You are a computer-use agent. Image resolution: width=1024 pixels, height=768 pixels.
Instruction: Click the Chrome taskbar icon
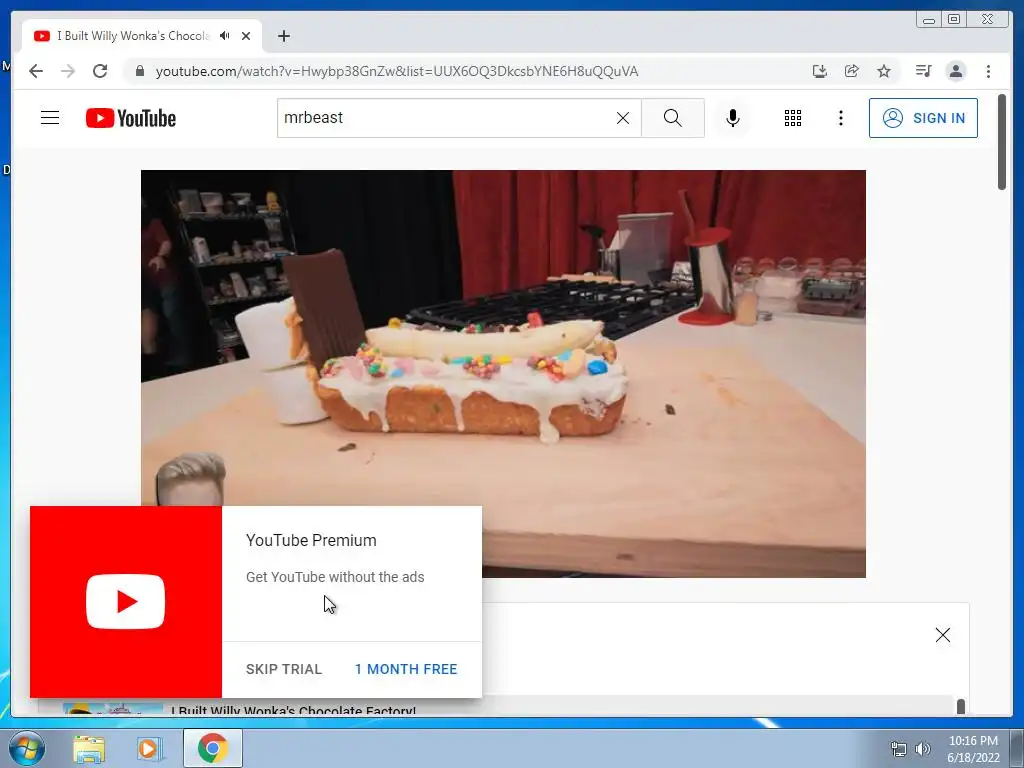(212, 748)
